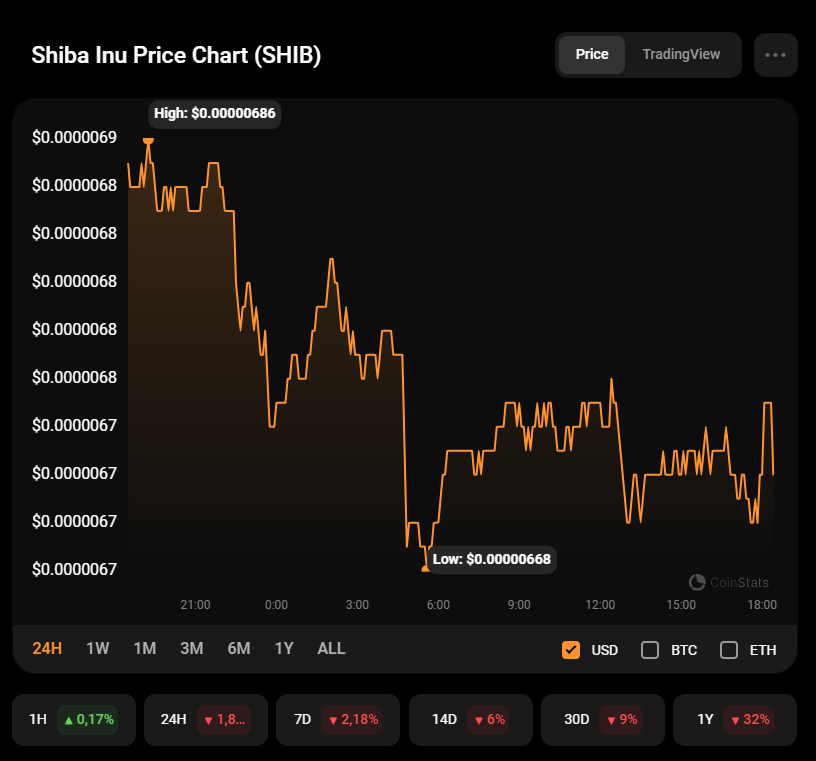Viewport: 816px width, 761px height.
Task: Open the three-dot more options menu
Action: 775,55
